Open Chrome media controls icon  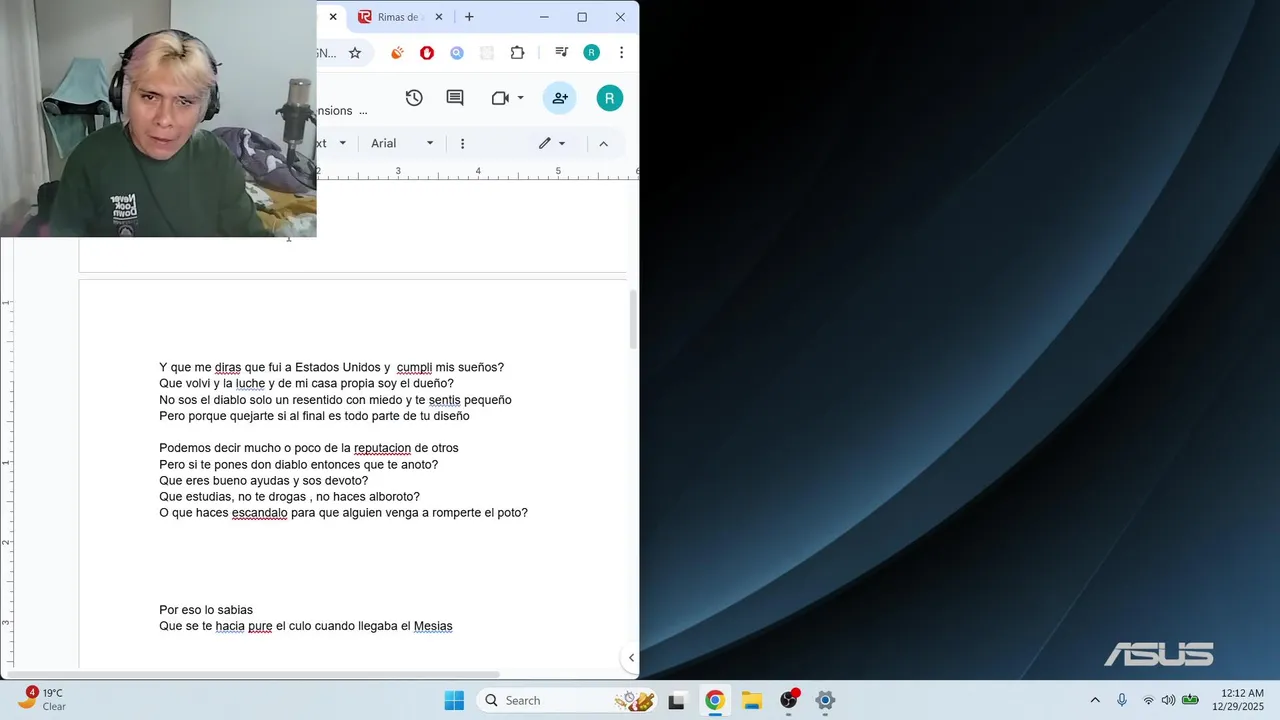tap(562, 53)
